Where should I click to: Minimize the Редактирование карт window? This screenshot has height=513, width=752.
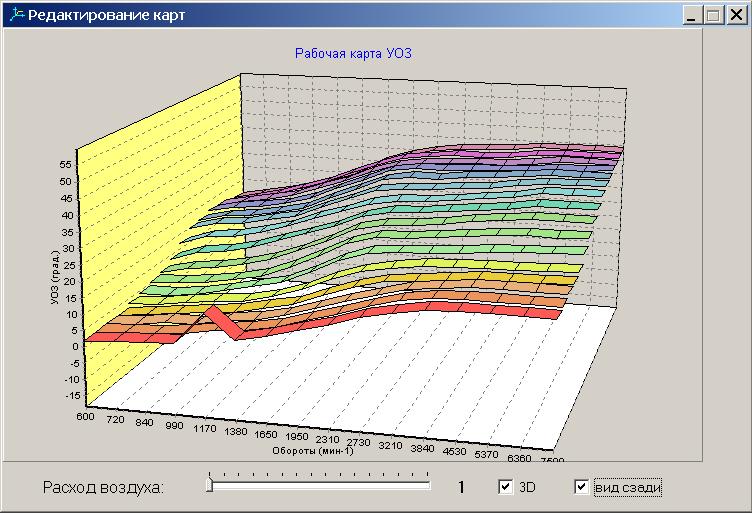coord(692,15)
